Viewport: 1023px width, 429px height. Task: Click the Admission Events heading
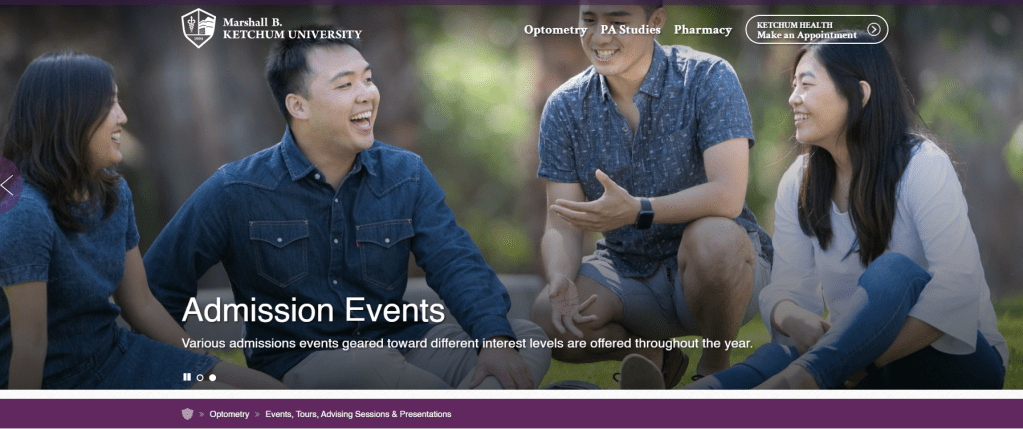click(x=313, y=310)
